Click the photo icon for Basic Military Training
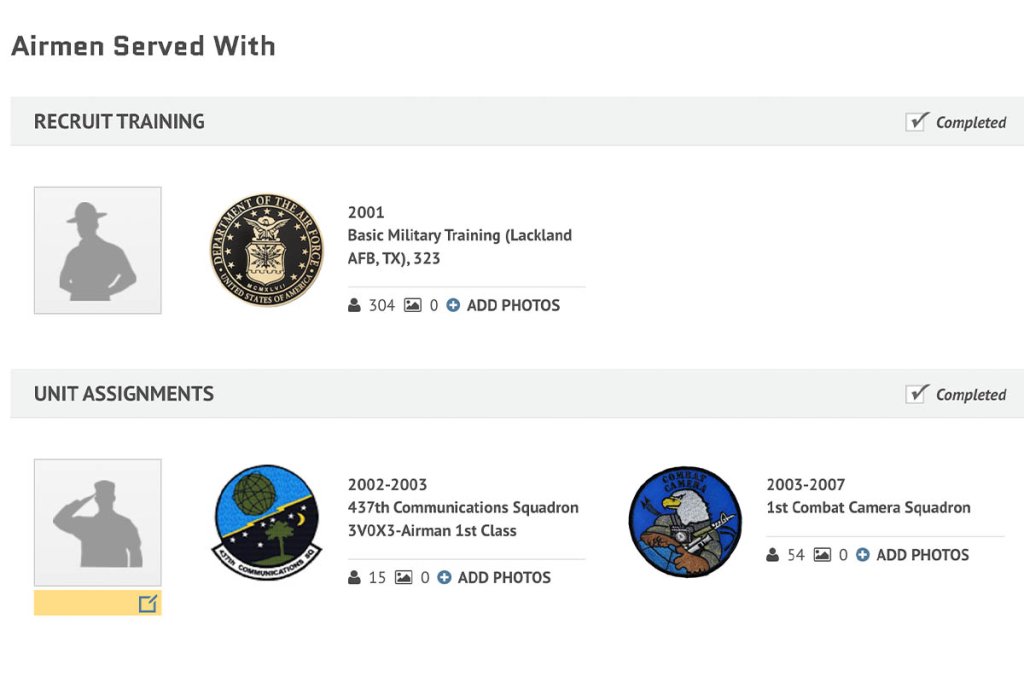This screenshot has height=682, width=1024. [412, 305]
